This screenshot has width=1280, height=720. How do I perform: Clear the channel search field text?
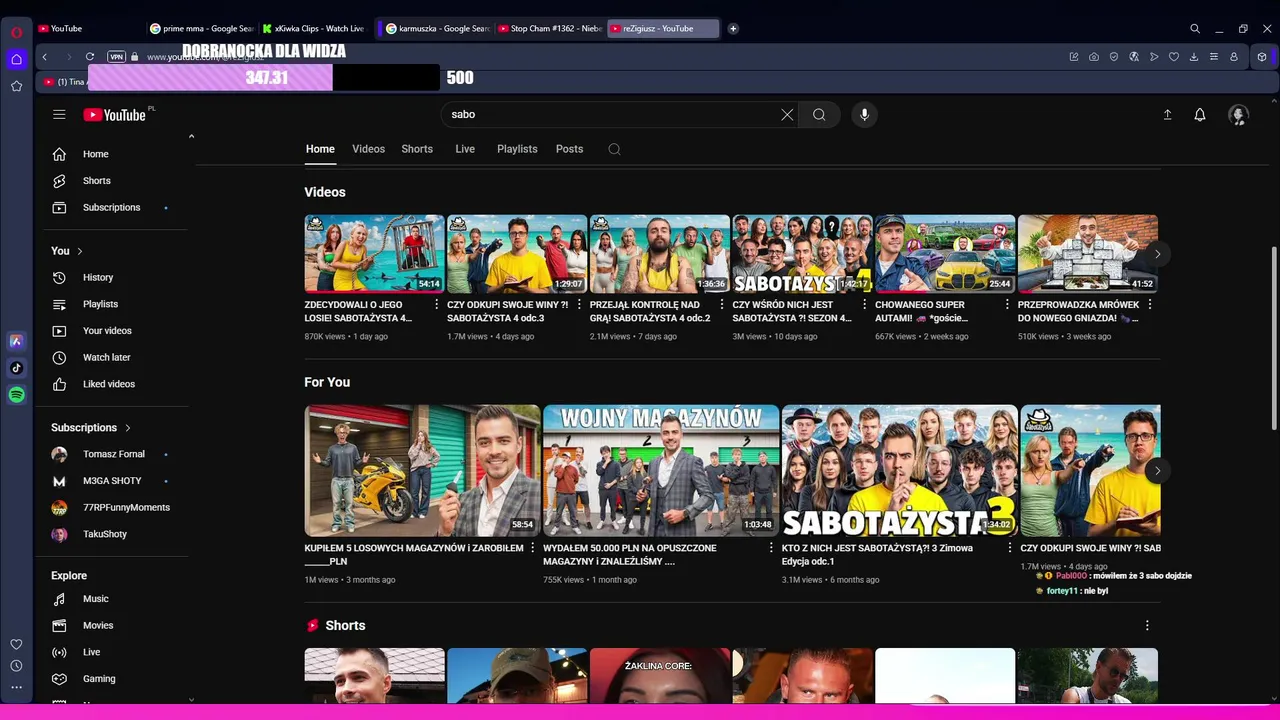pos(787,115)
